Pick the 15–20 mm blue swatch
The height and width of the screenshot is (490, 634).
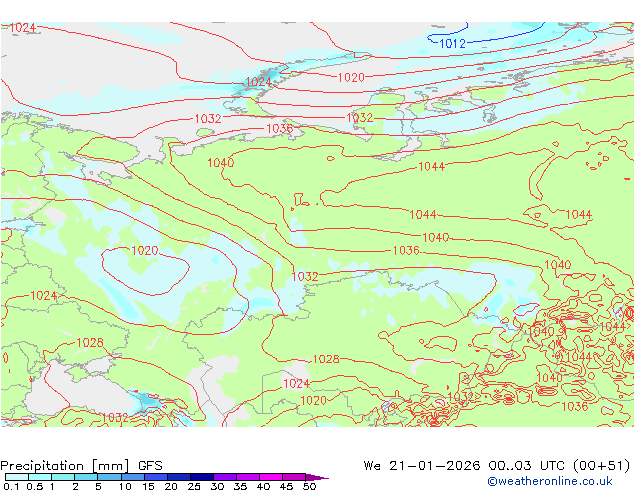coord(156,477)
